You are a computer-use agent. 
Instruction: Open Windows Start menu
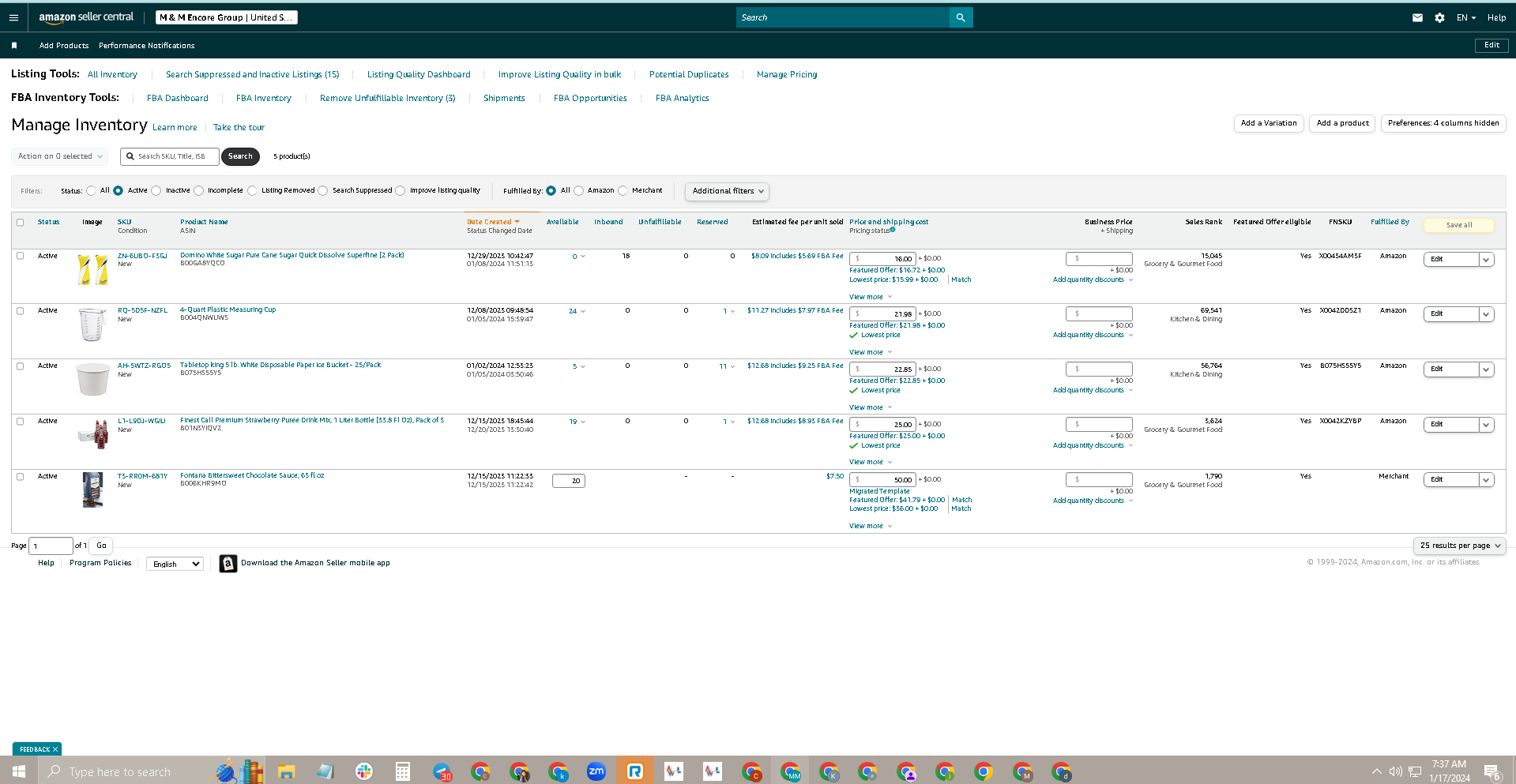(x=19, y=771)
